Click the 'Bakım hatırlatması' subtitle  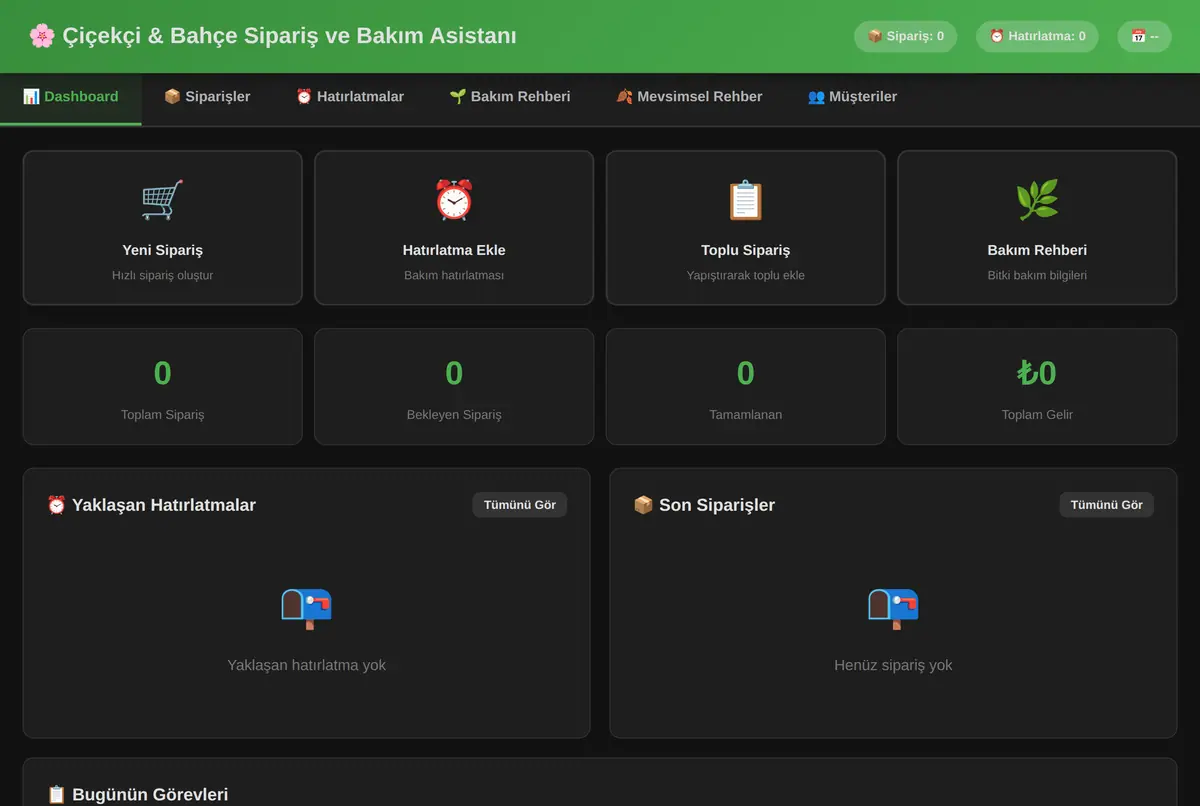[x=454, y=275]
